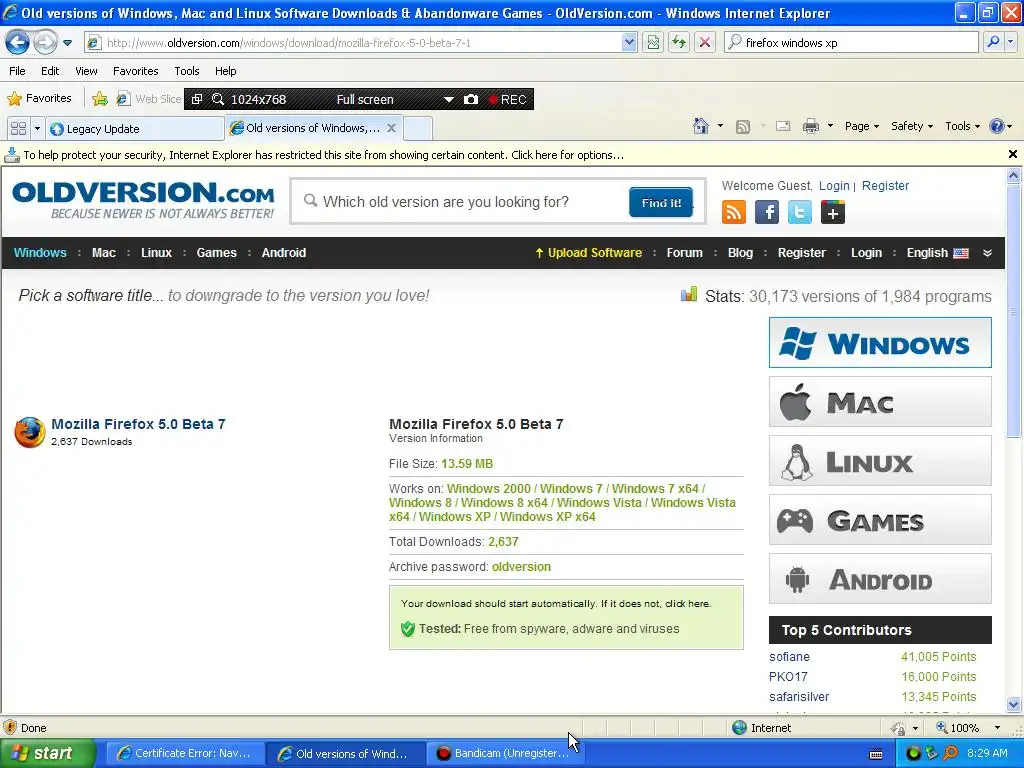The width and height of the screenshot is (1024, 768).
Task: Select Games in the navigation bar
Action: click(216, 253)
